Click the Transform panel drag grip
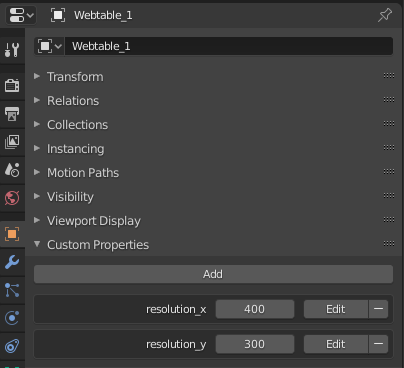The image size is (404, 368). click(x=389, y=76)
